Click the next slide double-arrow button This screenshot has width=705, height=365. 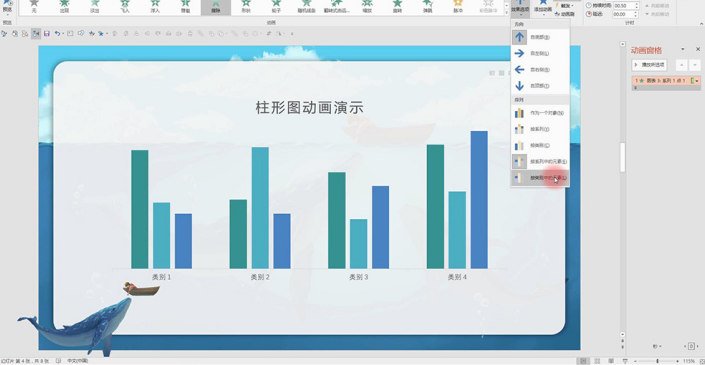click(x=623, y=347)
